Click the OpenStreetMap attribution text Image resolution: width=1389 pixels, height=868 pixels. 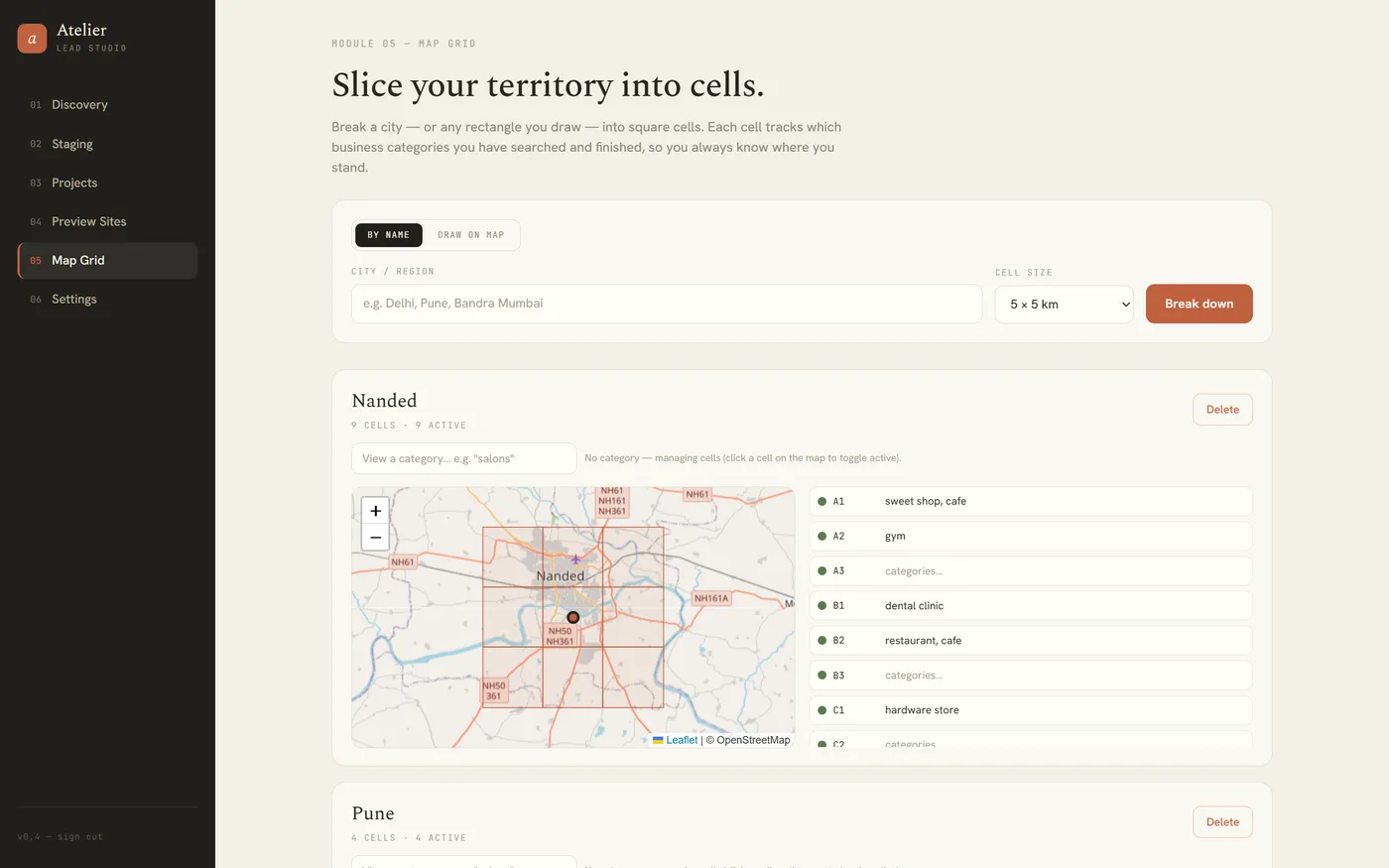point(748,740)
